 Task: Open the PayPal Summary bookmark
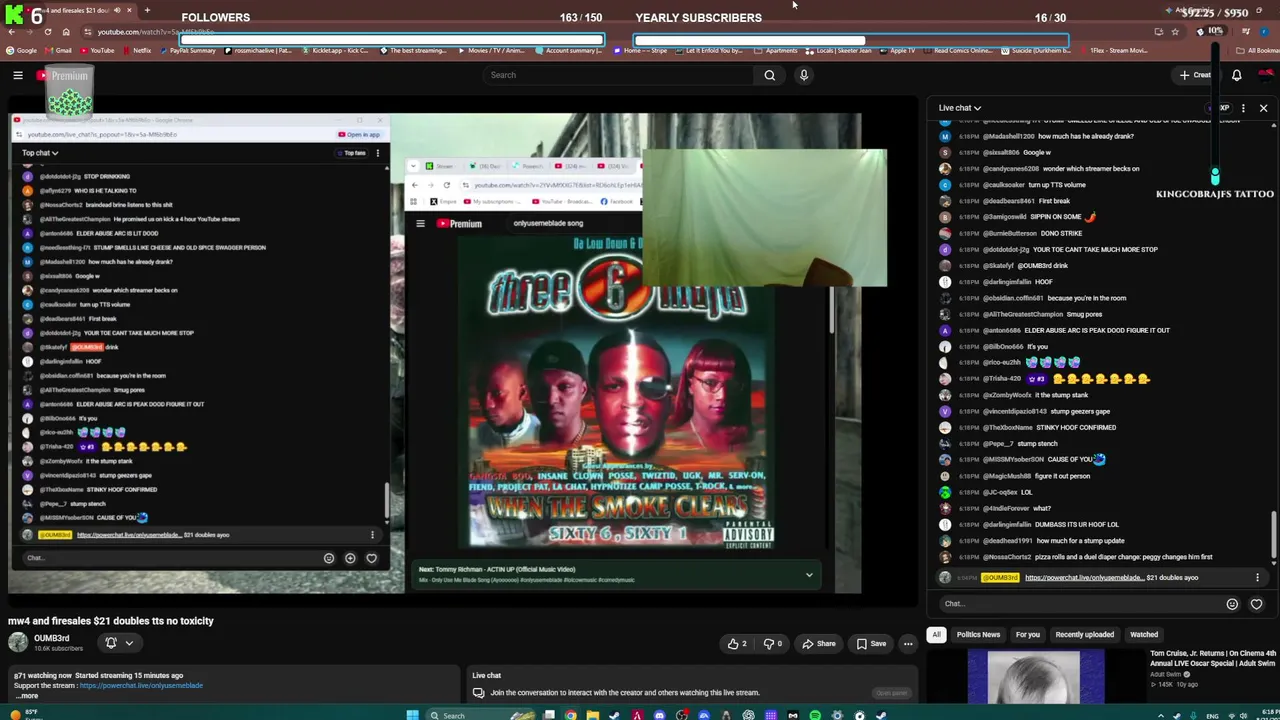tap(187, 51)
